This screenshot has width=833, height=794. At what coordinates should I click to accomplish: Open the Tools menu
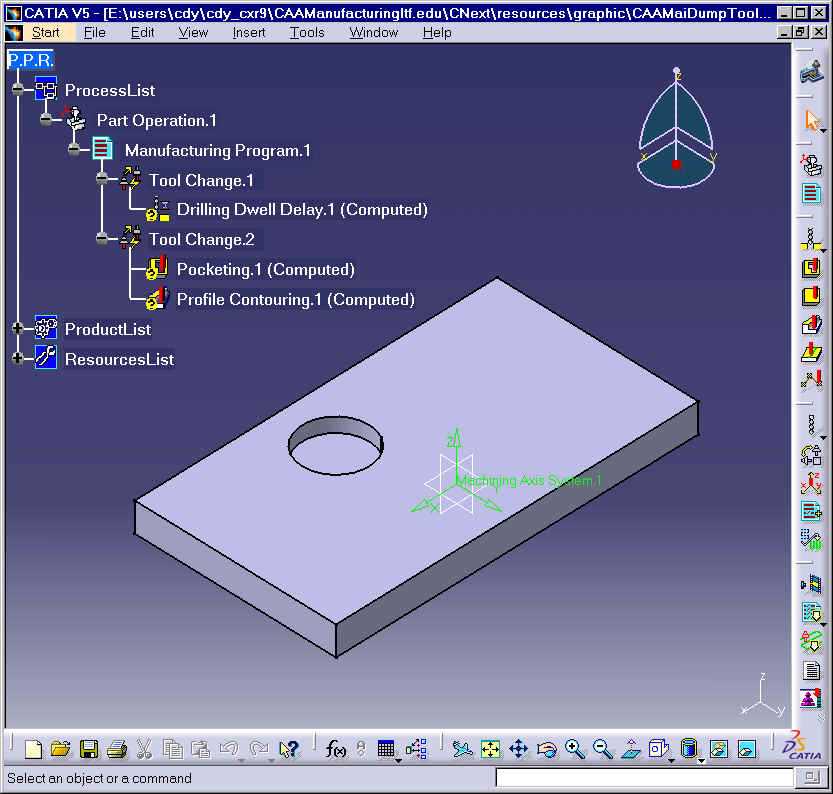tap(307, 32)
